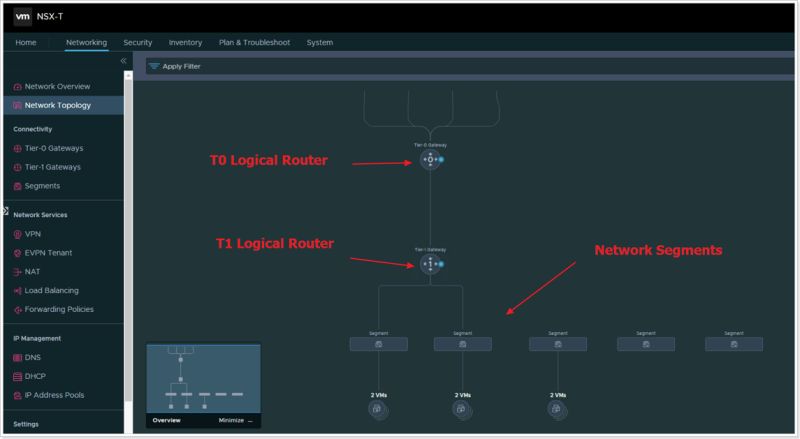Viewport: 800px width, 439px height.
Task: Open DNS under IP Management
Action: coord(33,357)
